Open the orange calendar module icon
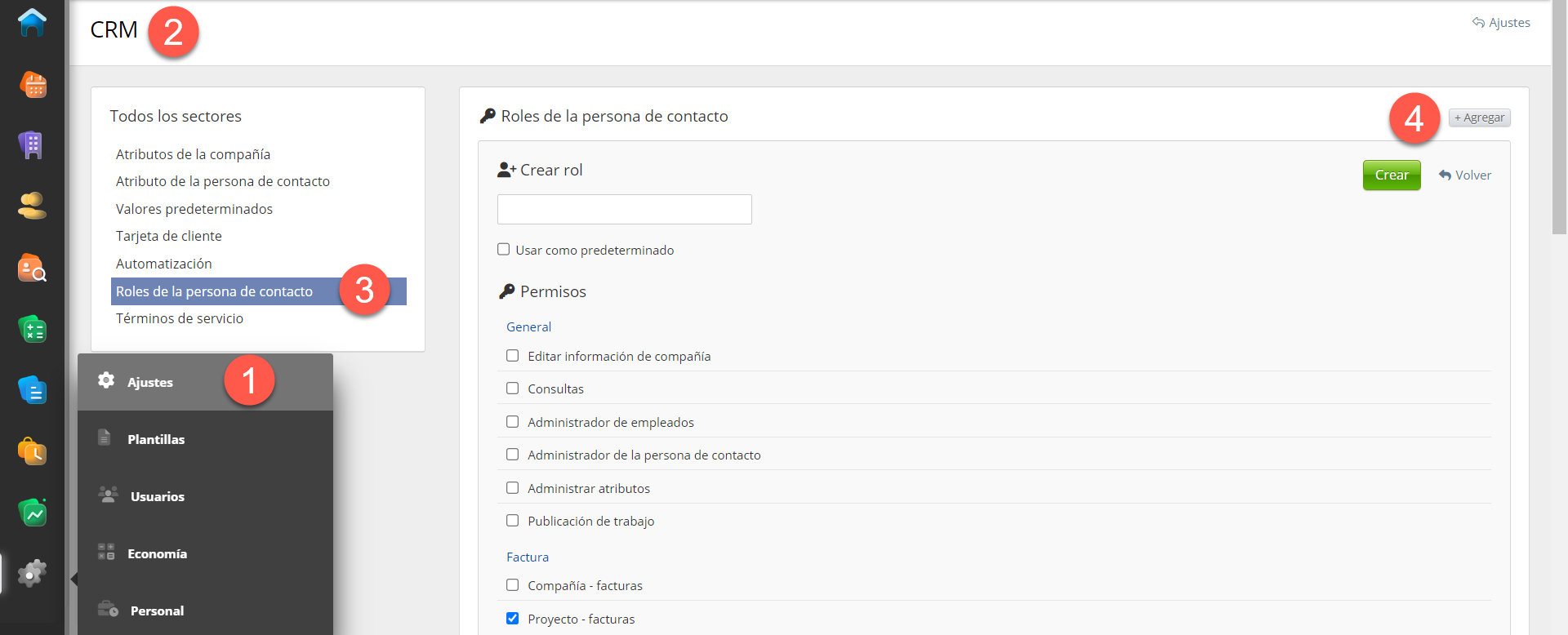This screenshot has width=1568, height=635. coord(33,84)
